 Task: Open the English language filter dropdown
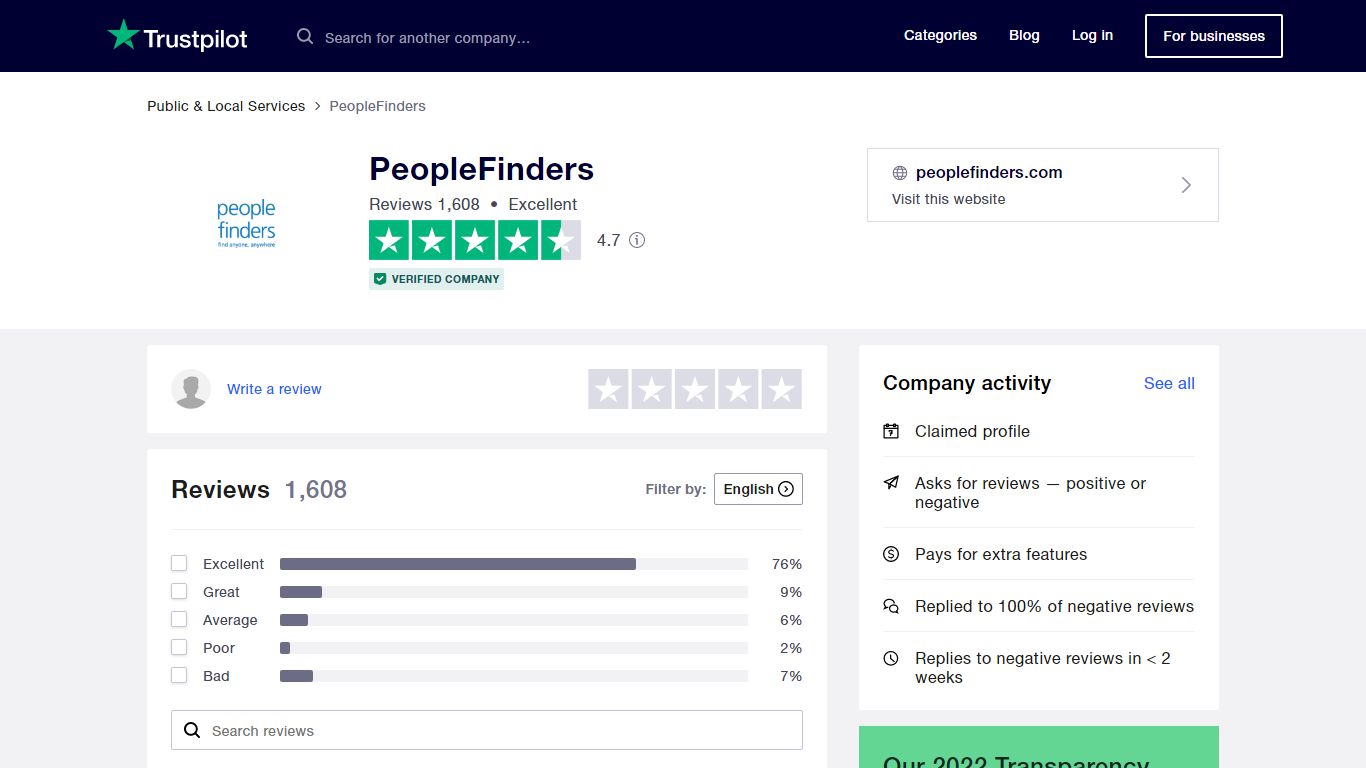[x=758, y=489]
